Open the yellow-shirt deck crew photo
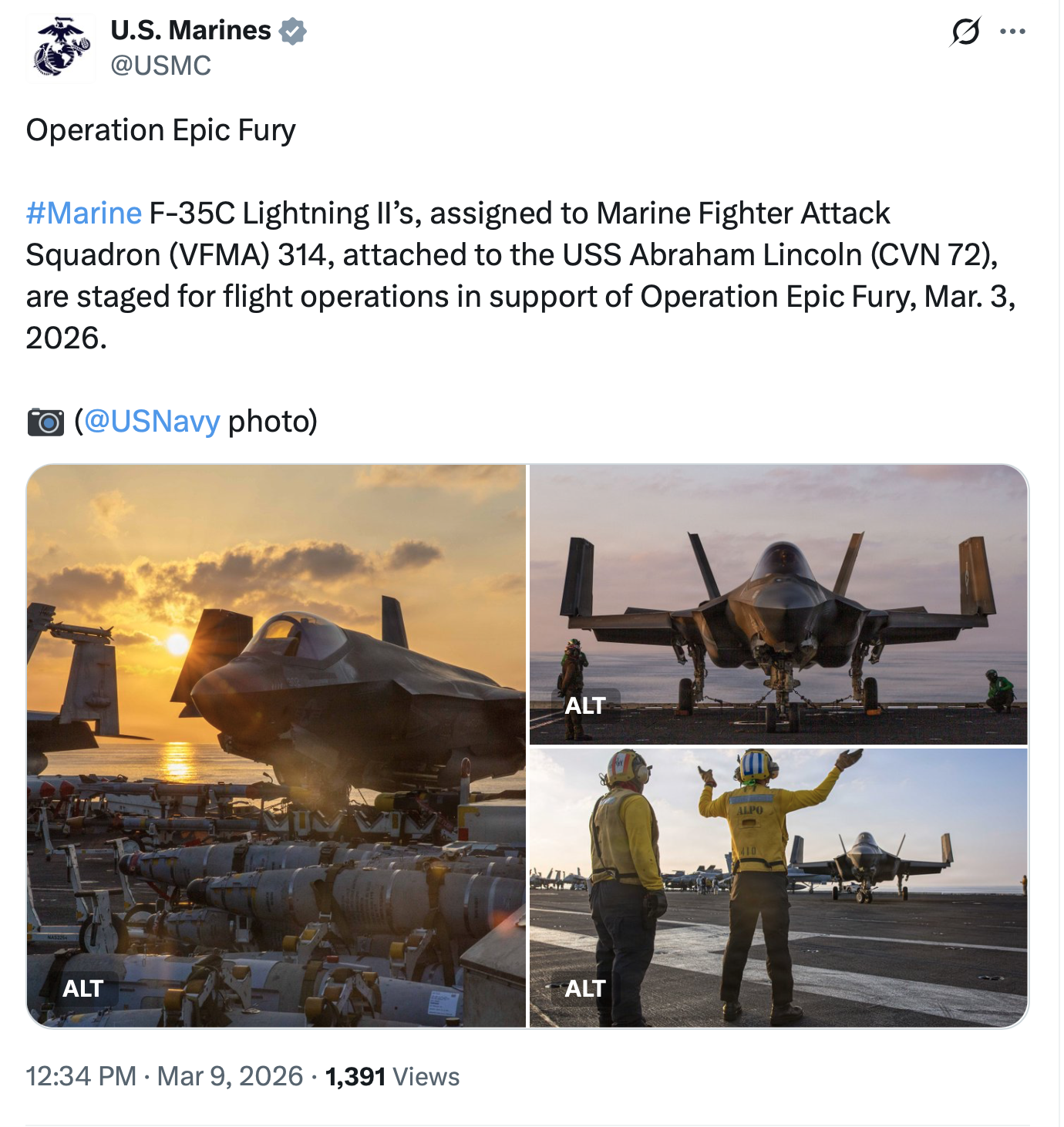 779,886
